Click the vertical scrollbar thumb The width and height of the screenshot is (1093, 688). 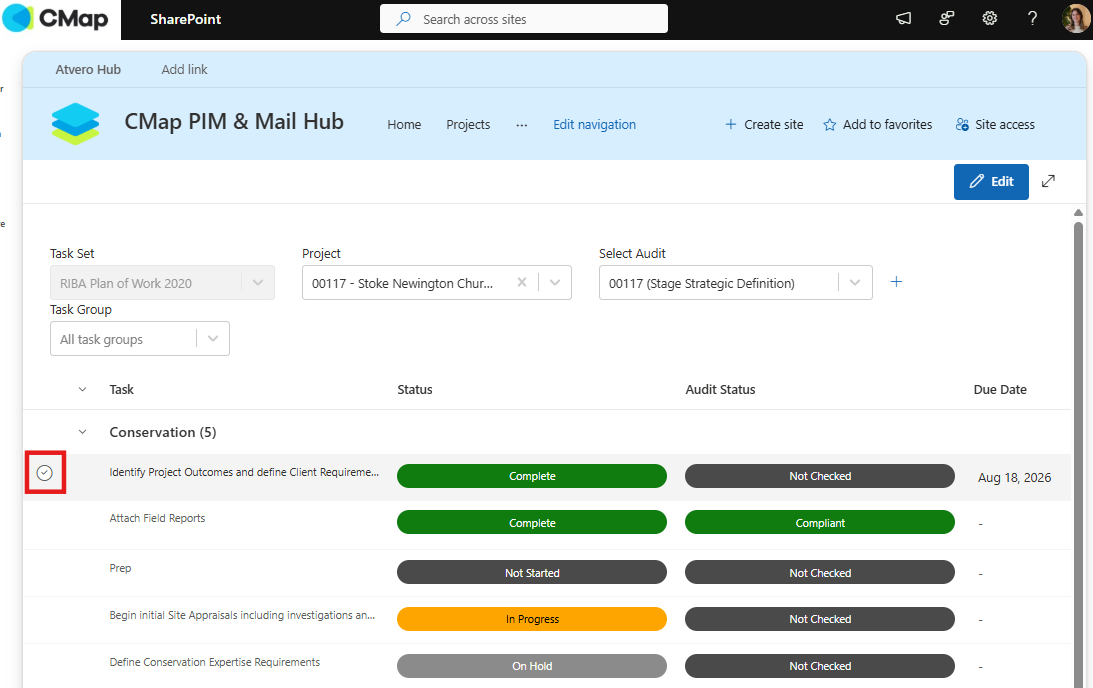1078,453
